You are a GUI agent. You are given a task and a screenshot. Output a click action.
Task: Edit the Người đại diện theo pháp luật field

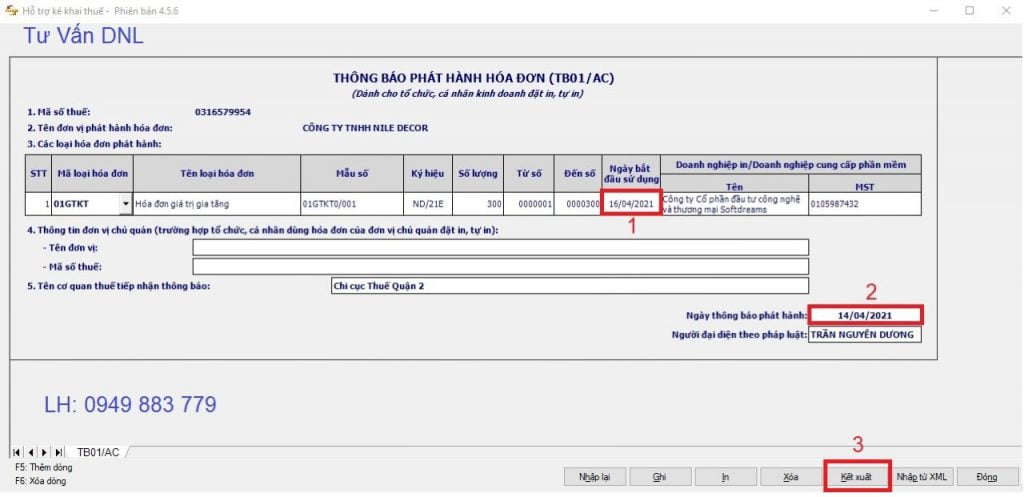pyautogui.click(x=865, y=334)
